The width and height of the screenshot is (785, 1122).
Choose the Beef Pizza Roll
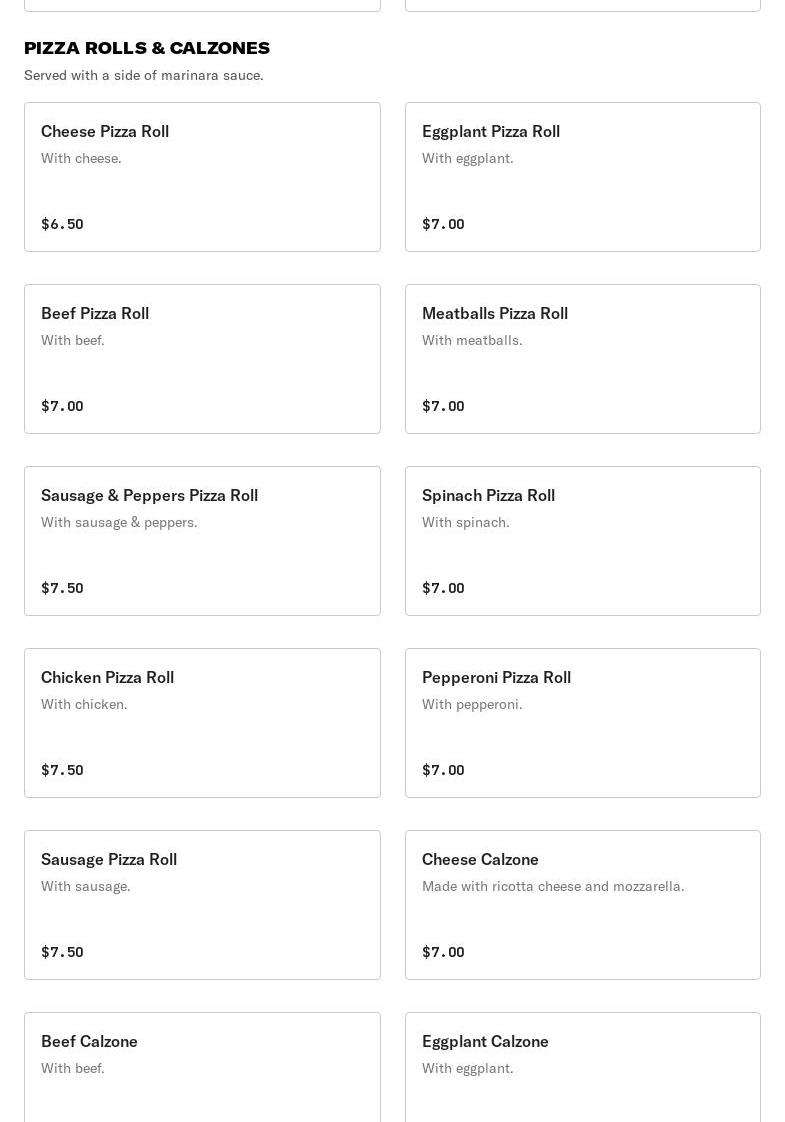202,359
